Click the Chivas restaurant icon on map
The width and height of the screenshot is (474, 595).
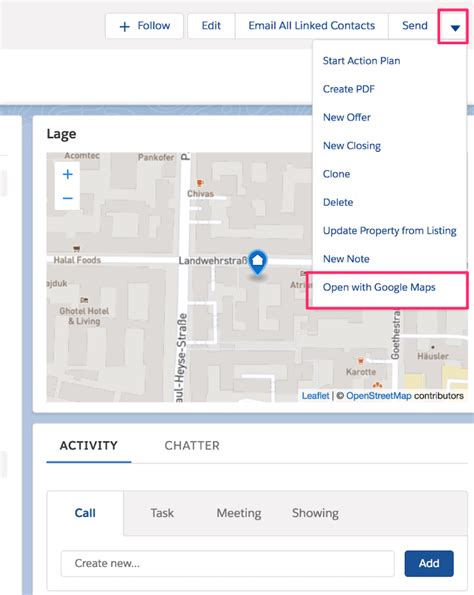(200, 184)
